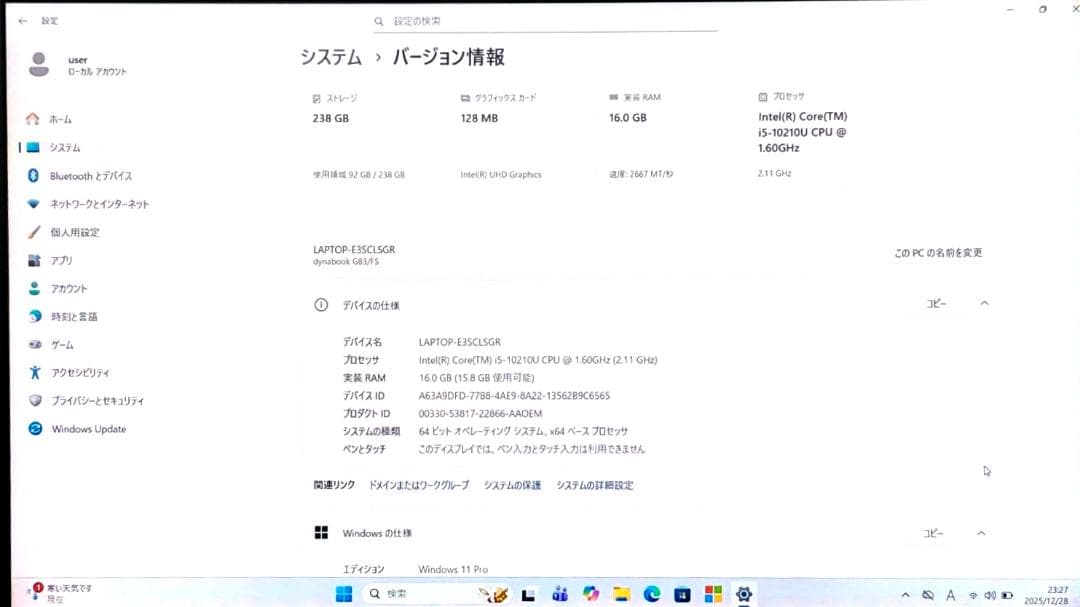Click the IME input indicator in the tray
The image size is (1080, 607).
950,595
